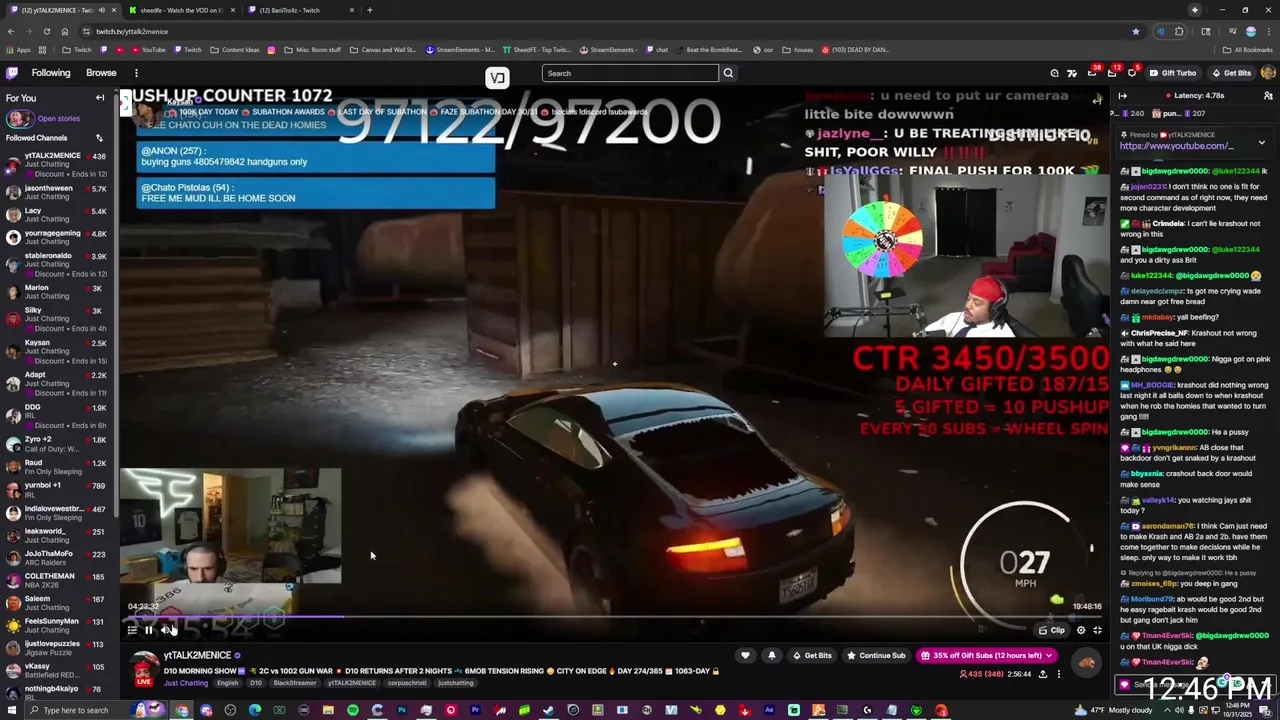
Task: Seek on the video progress bar
Action: [613, 617]
